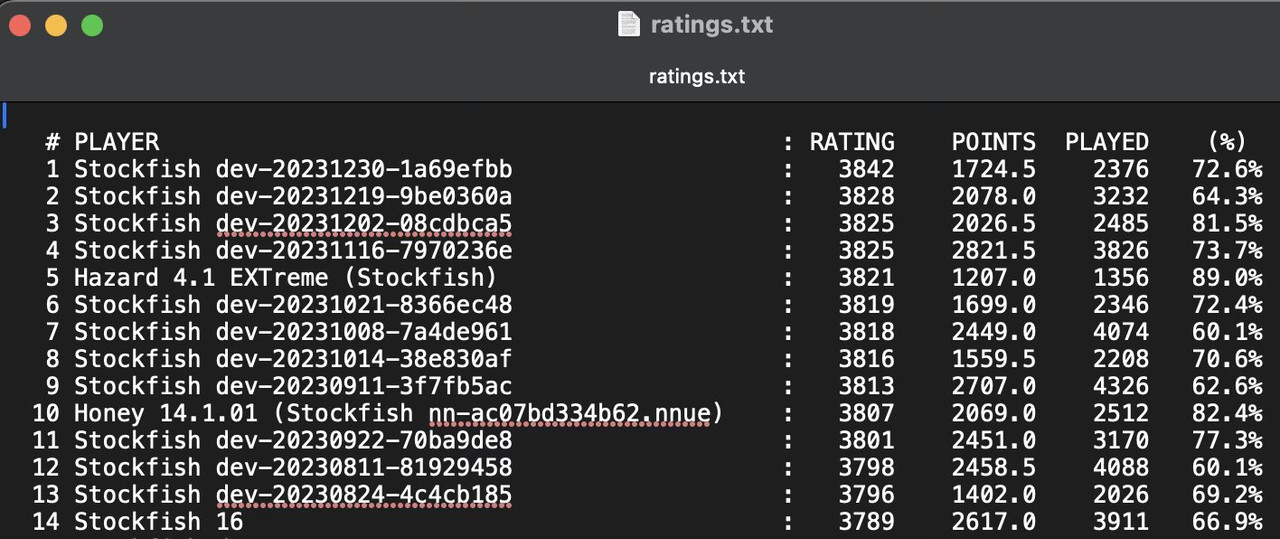Click Stockfish dev-20231021-8366ec48 entry
Screen dimensions: 1280x539
click(293, 304)
